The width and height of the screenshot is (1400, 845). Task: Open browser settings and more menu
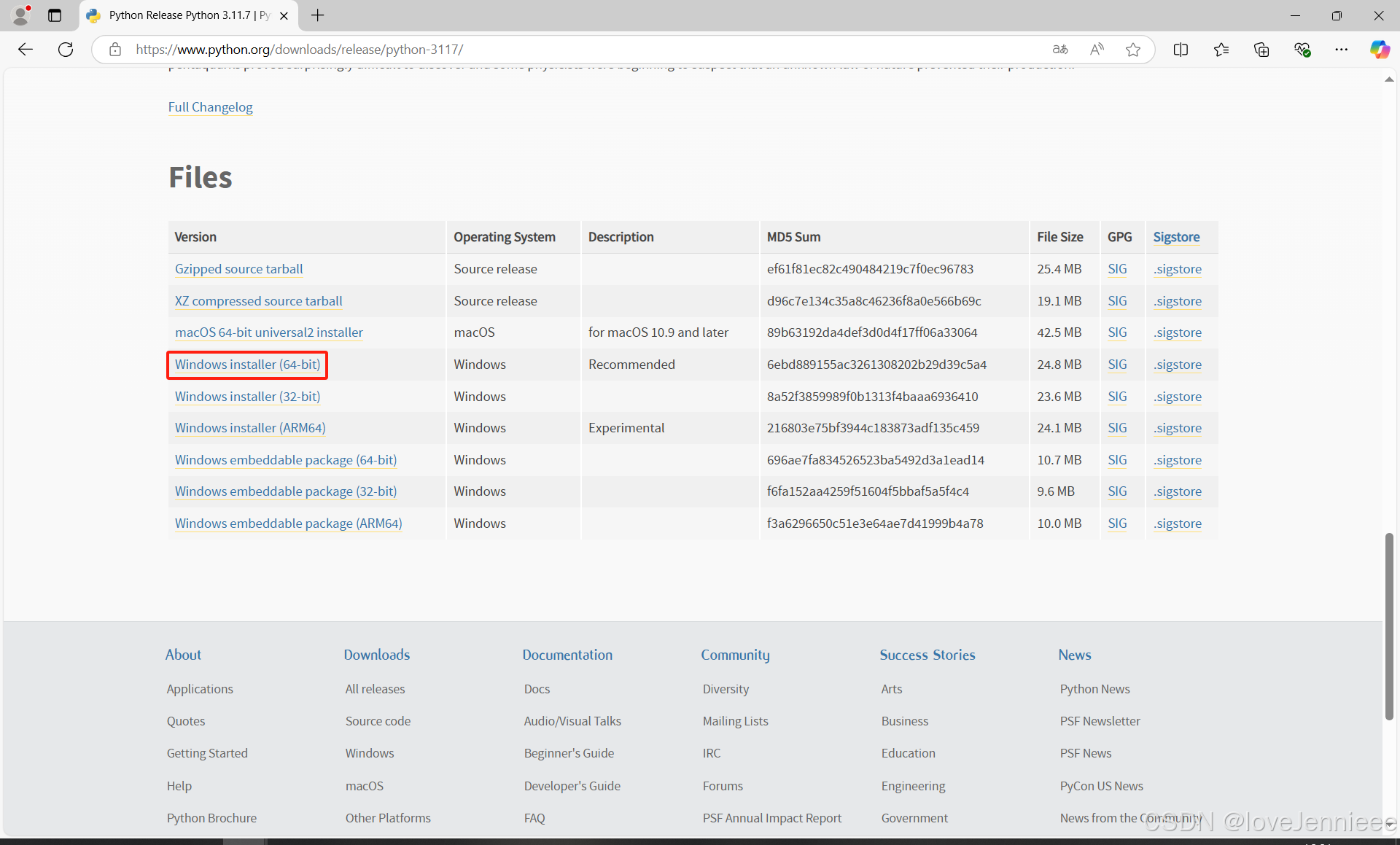click(x=1342, y=50)
